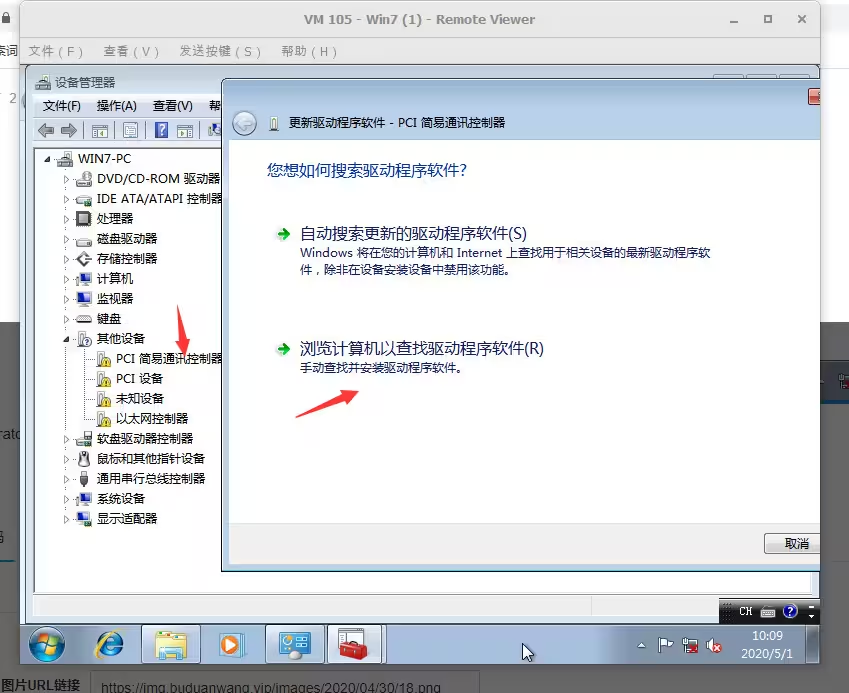
Task: Select PCI 简易通讯控制器 device
Action: click(168, 359)
